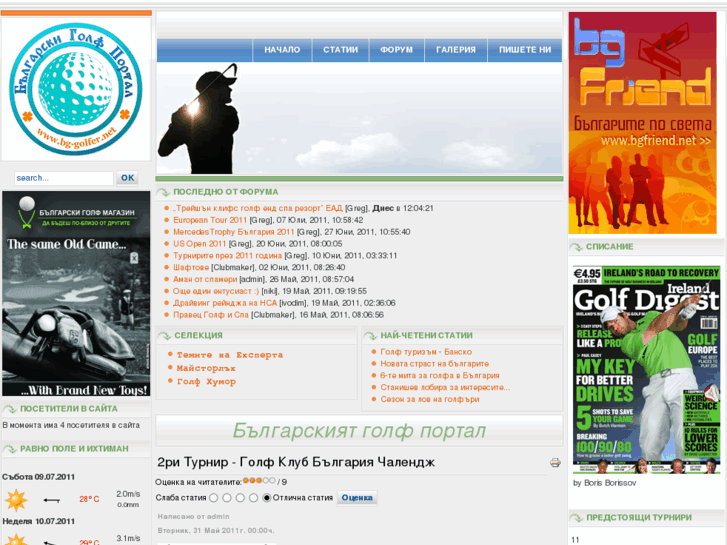Open European Tour 2011 forum topic
The height and width of the screenshot is (545, 727).
pos(210,220)
